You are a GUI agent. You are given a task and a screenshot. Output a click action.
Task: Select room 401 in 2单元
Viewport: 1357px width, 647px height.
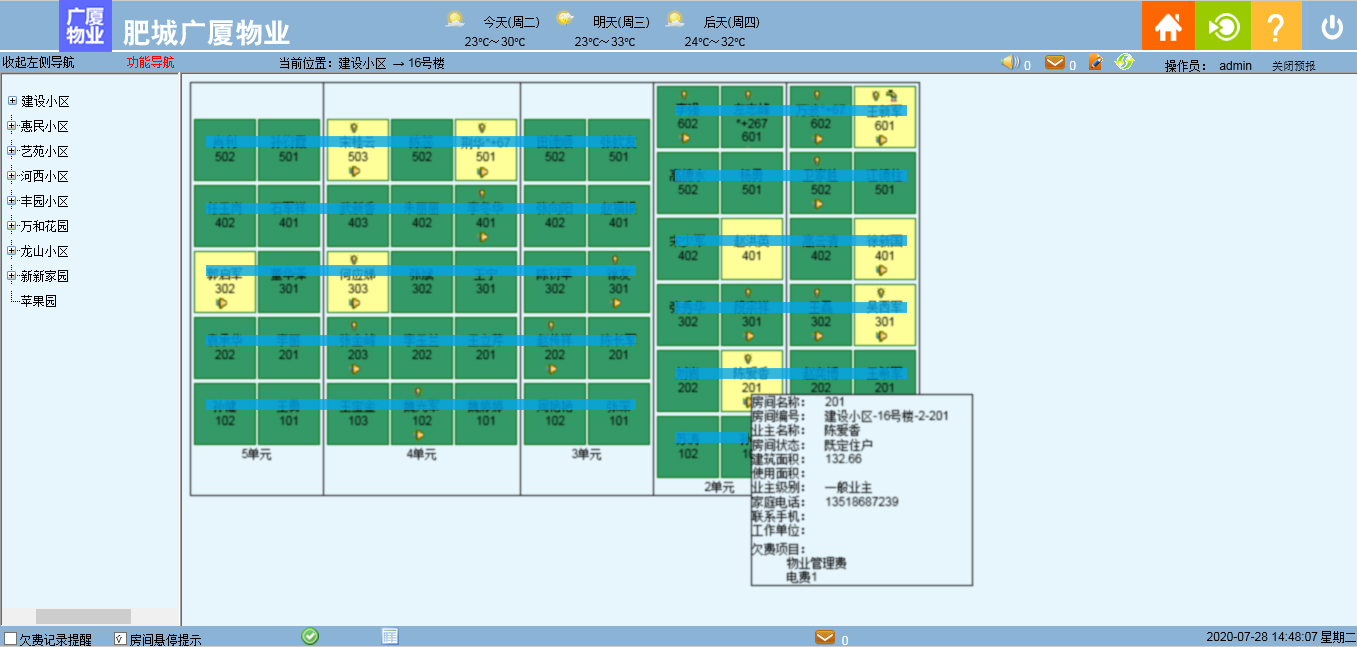click(x=752, y=249)
